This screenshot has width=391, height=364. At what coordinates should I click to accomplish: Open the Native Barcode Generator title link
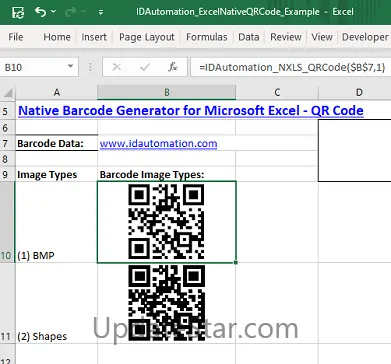[x=191, y=110]
